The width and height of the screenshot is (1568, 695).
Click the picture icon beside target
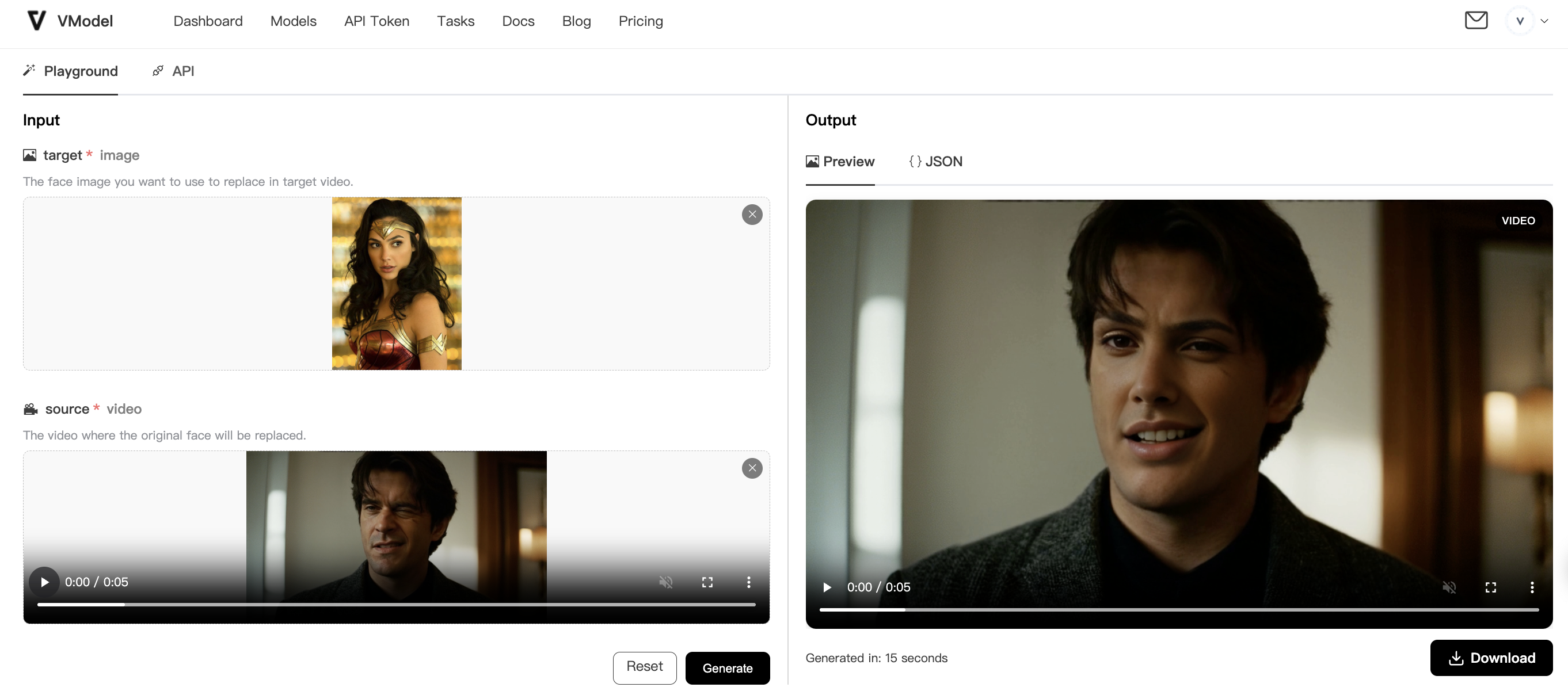29,155
